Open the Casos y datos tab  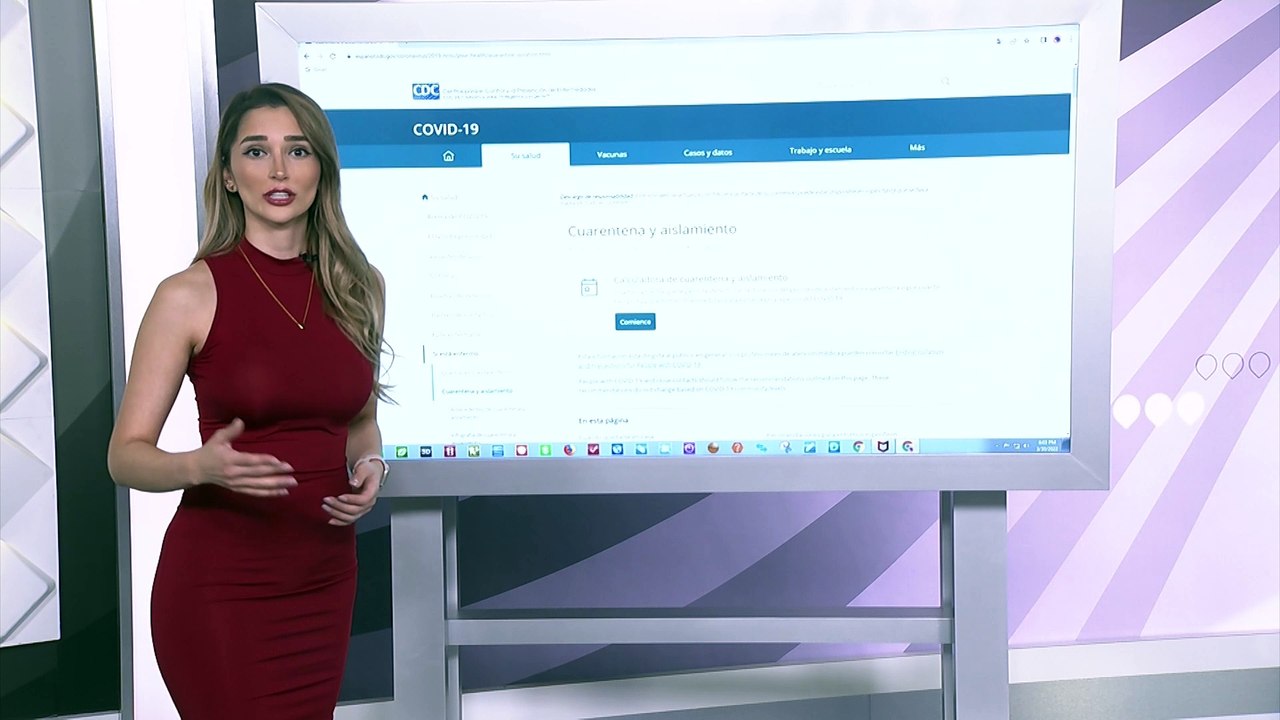tap(708, 152)
